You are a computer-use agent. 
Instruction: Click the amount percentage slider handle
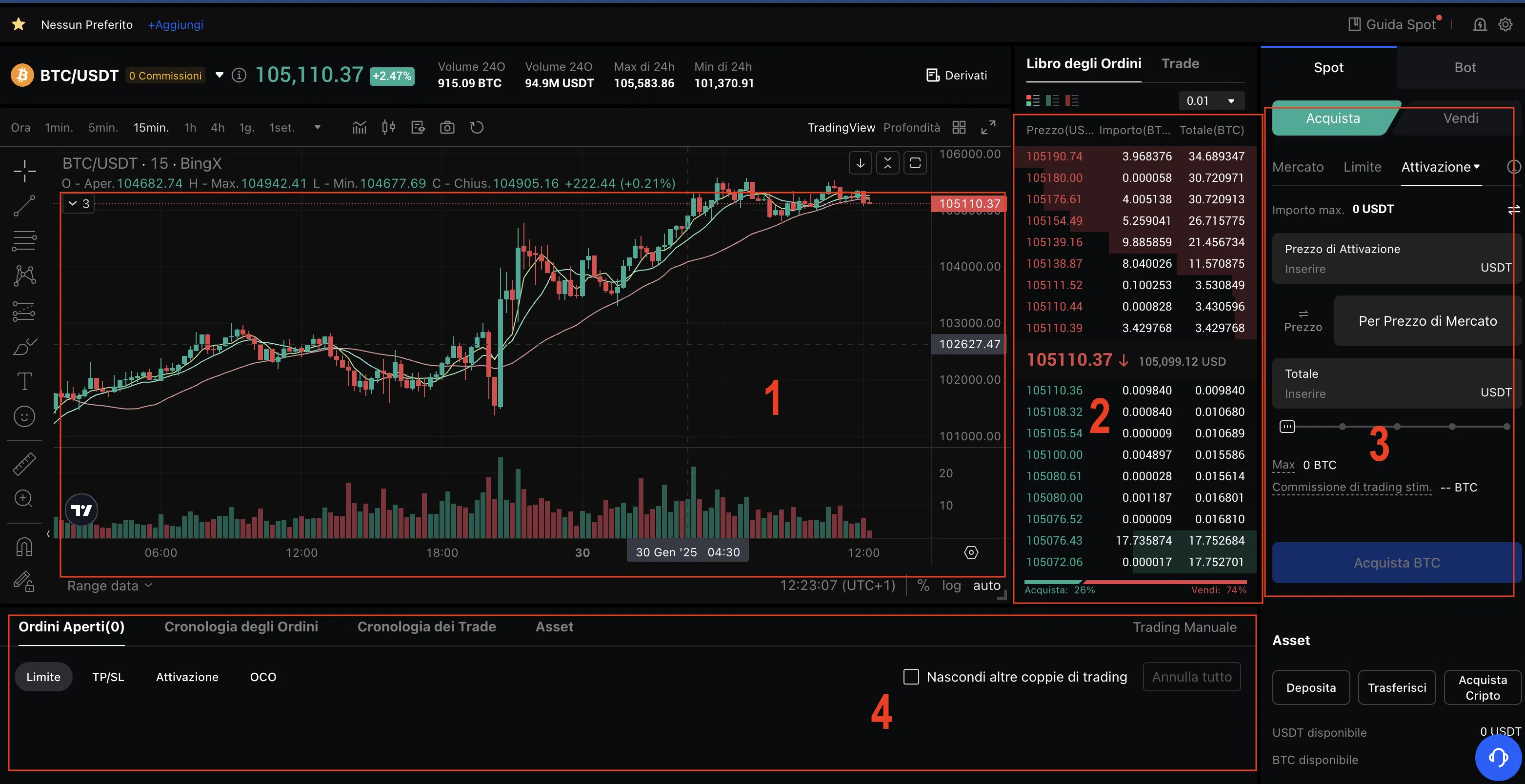tap(1287, 427)
